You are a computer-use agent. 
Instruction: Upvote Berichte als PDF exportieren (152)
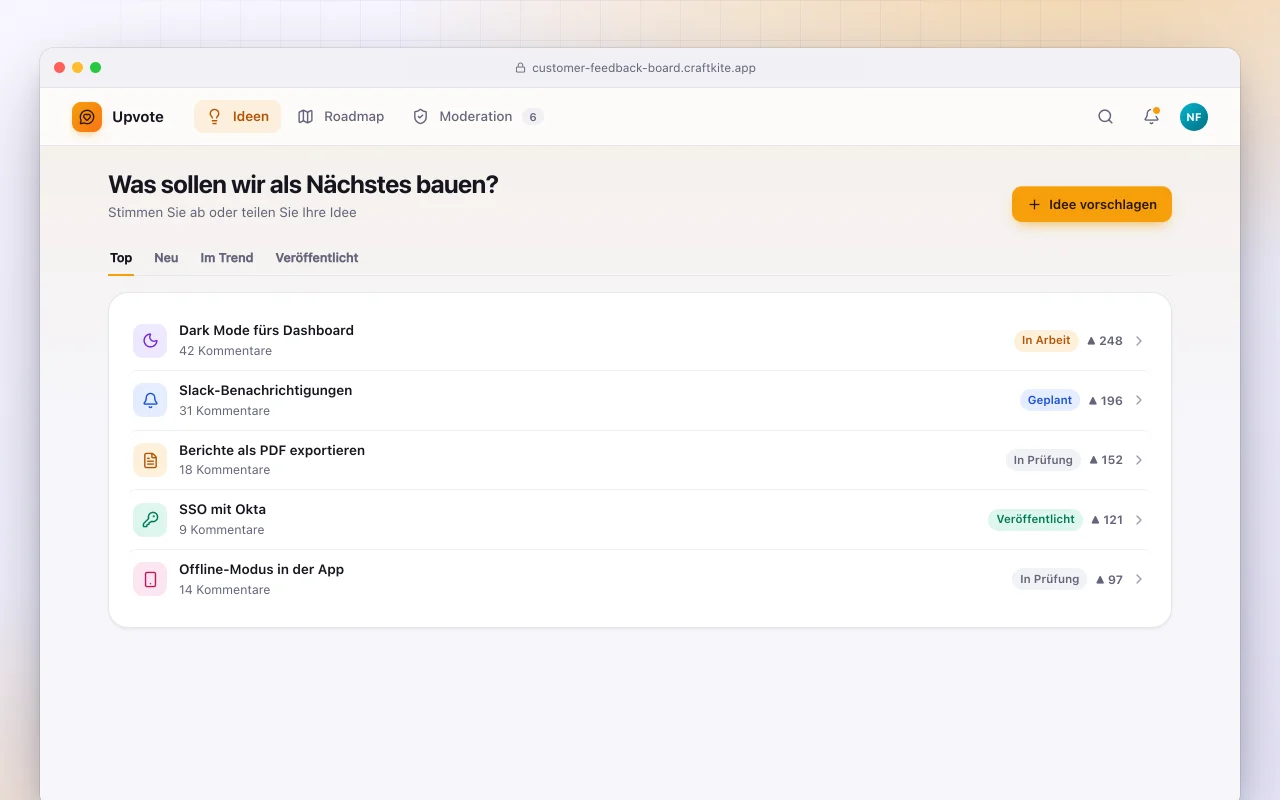coord(1106,460)
